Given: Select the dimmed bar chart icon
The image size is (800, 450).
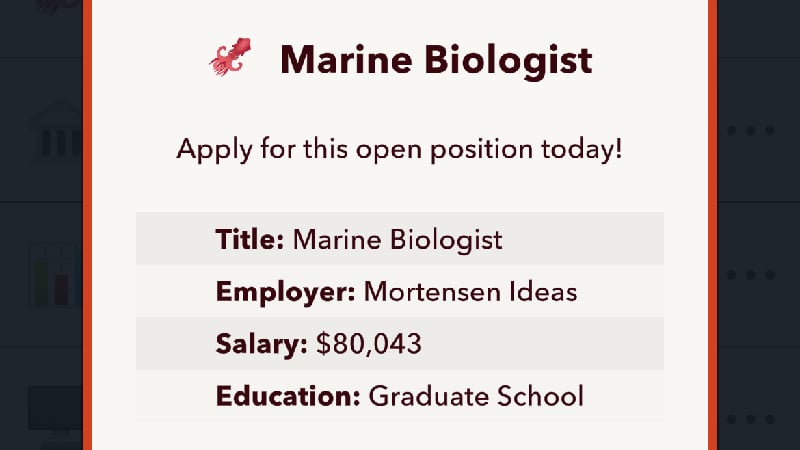Looking at the screenshot, I should (x=56, y=276).
